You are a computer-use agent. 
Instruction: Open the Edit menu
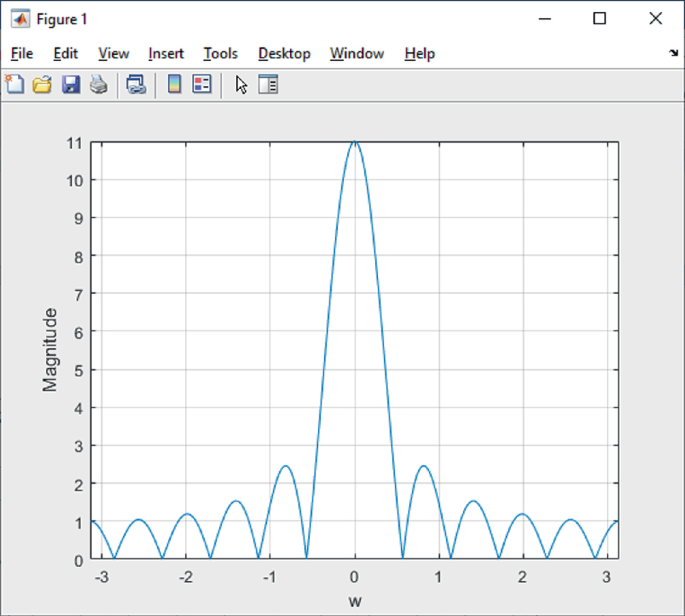pos(66,53)
